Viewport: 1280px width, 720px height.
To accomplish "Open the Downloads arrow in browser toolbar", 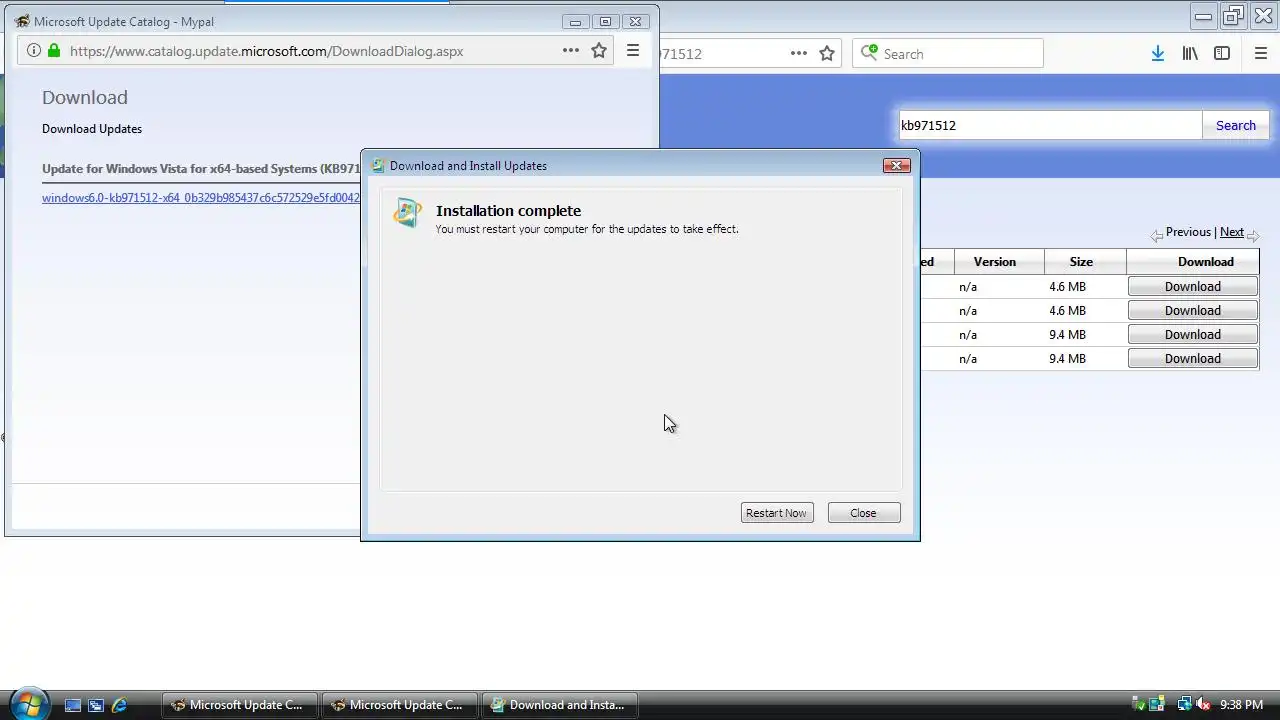I will (1158, 53).
